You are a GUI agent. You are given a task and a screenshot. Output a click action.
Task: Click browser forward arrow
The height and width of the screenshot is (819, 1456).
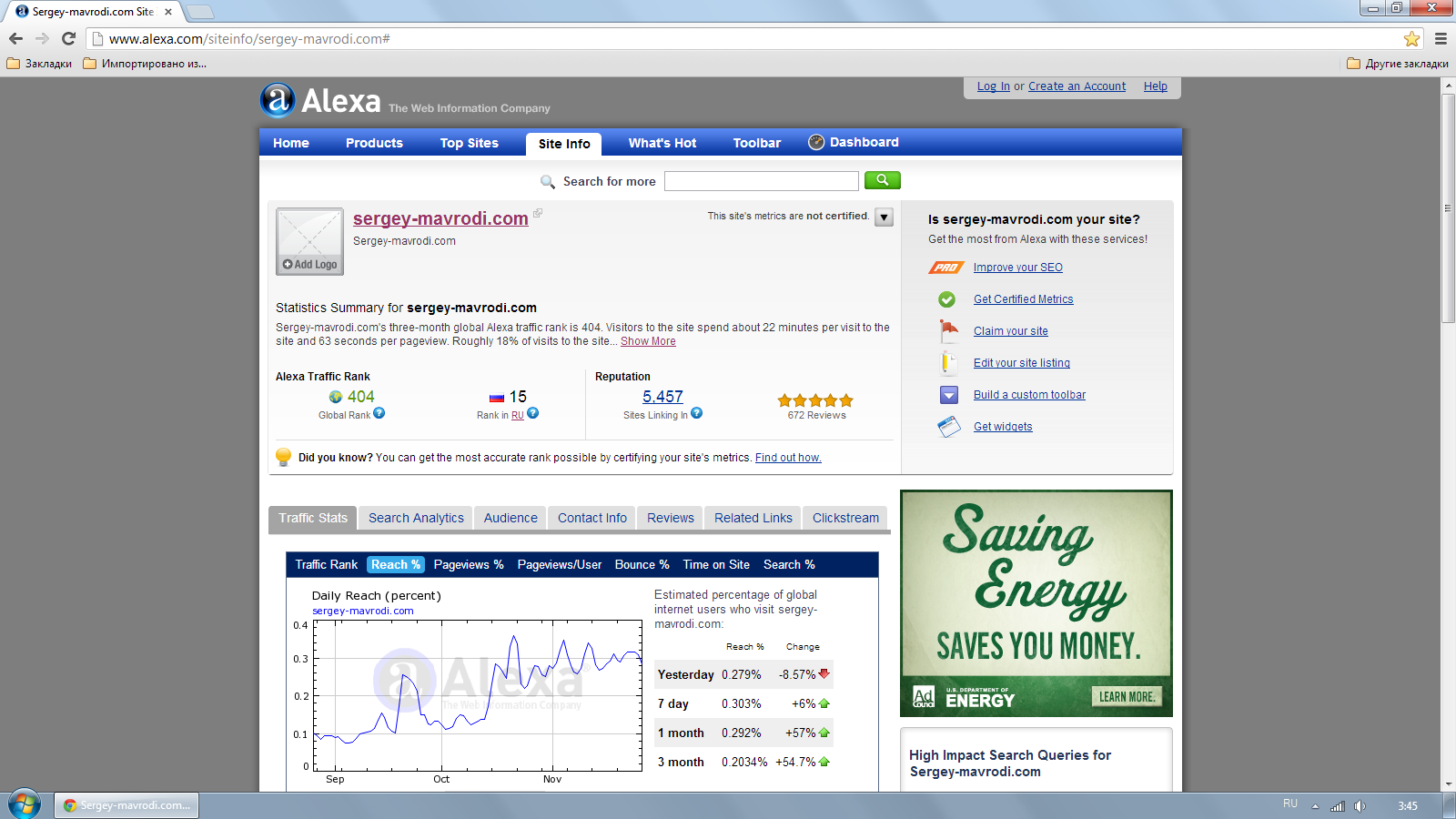point(42,38)
